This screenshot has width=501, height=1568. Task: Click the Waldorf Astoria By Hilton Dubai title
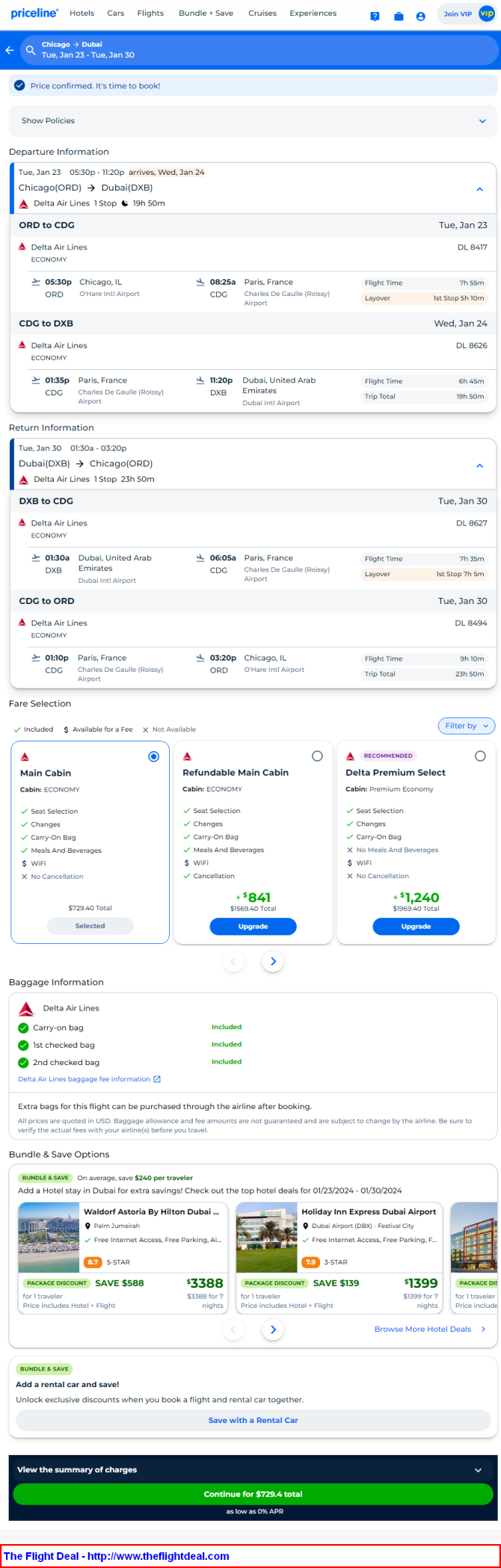(x=152, y=1212)
